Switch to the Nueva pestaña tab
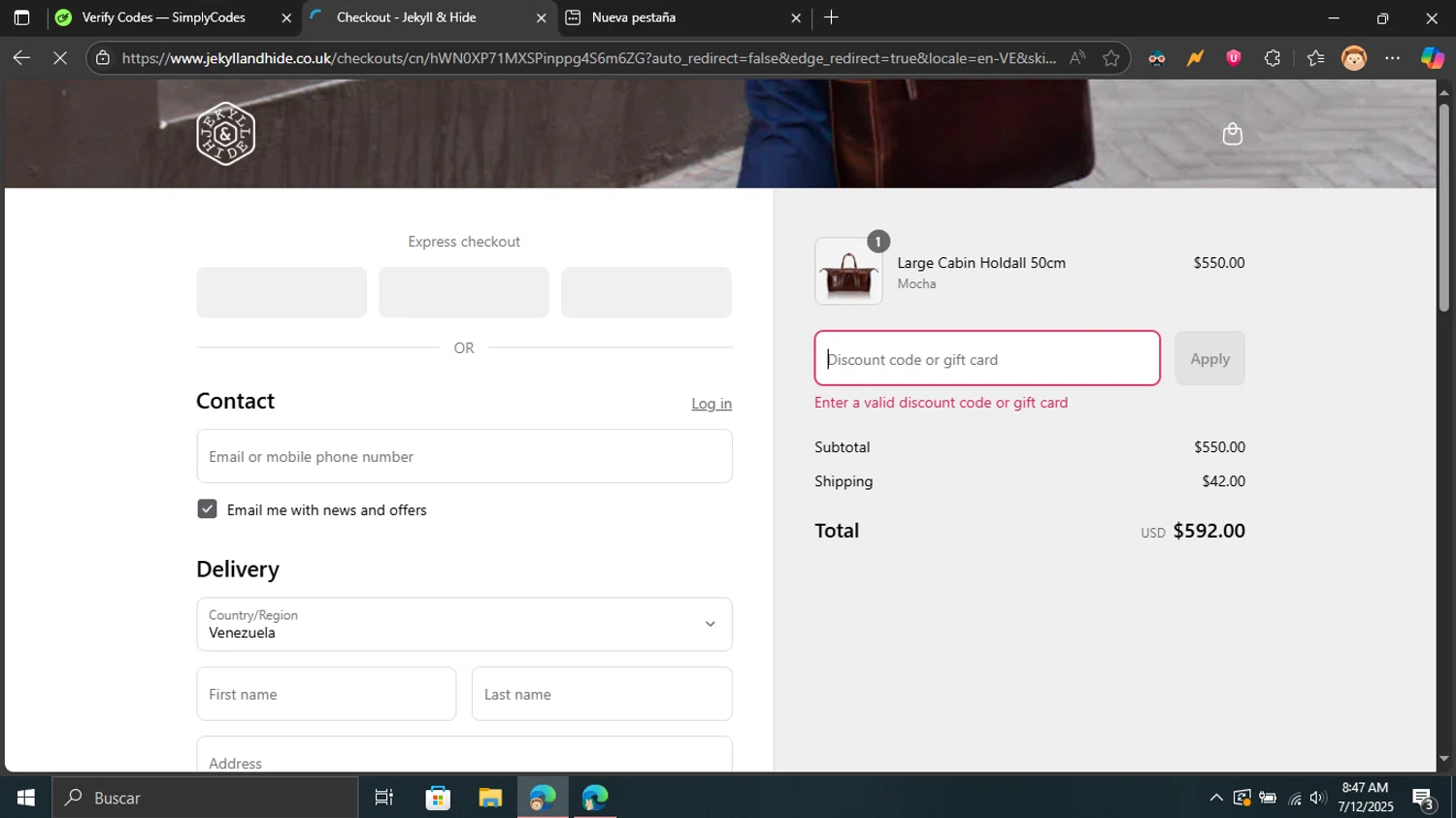Screen dimensions: 1456x818 point(681,17)
